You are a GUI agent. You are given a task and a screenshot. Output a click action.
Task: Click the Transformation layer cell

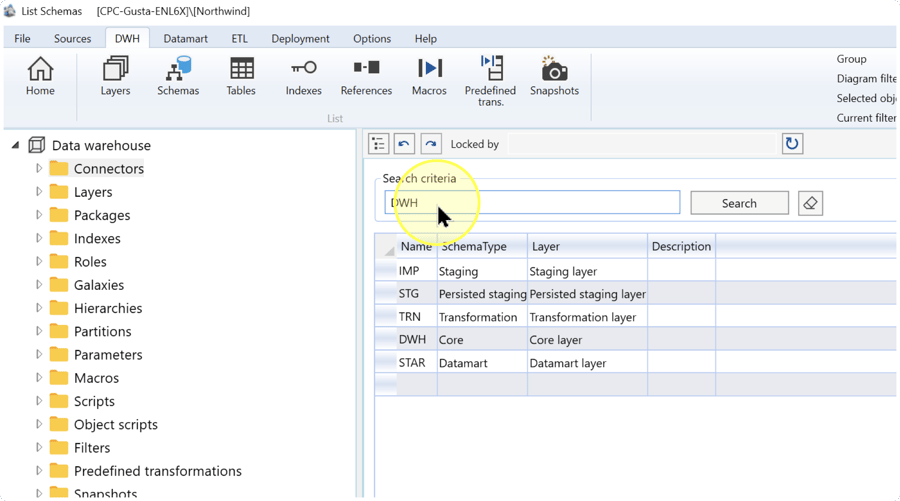pyautogui.click(x=587, y=317)
